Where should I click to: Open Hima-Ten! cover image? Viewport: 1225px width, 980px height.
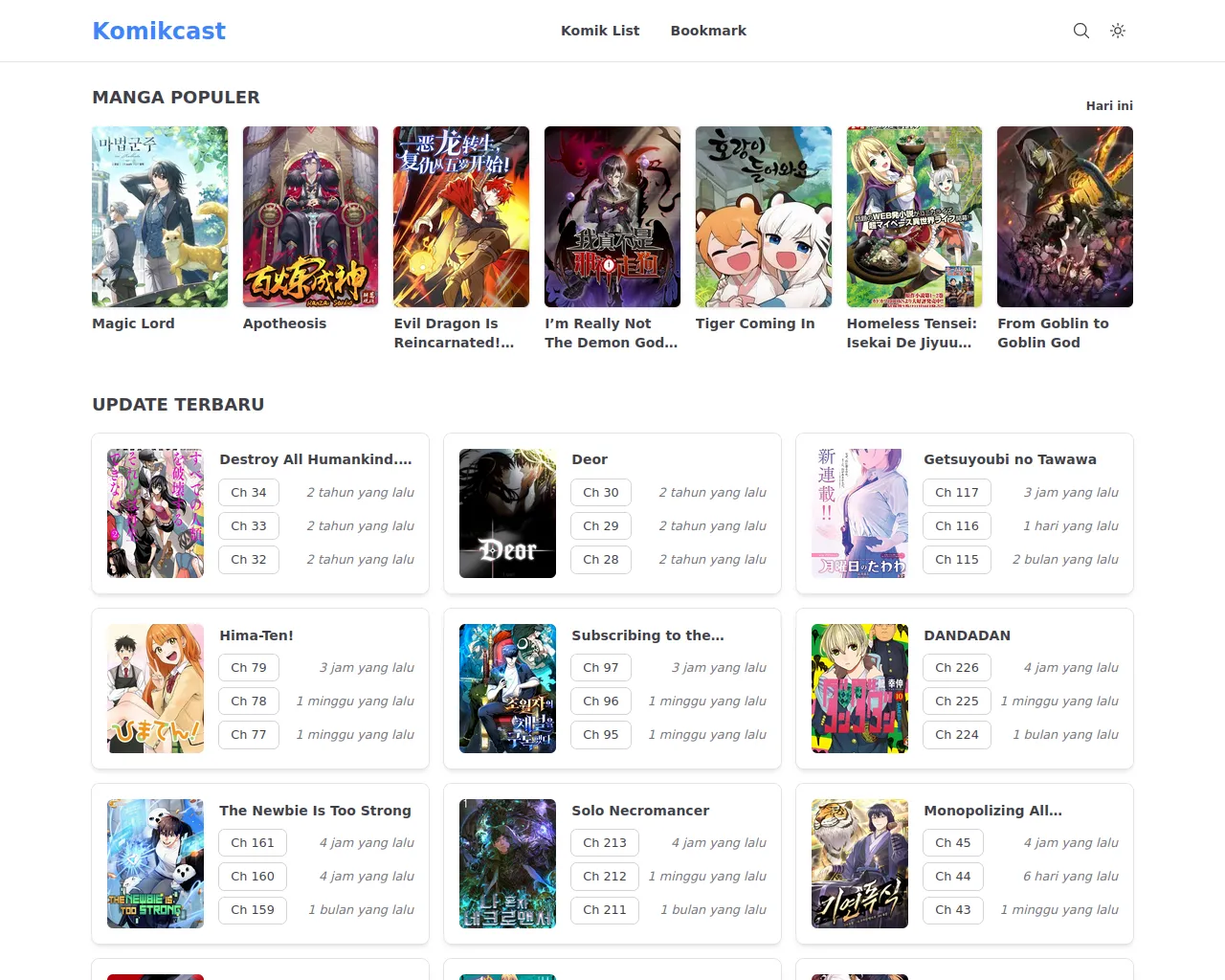click(156, 689)
